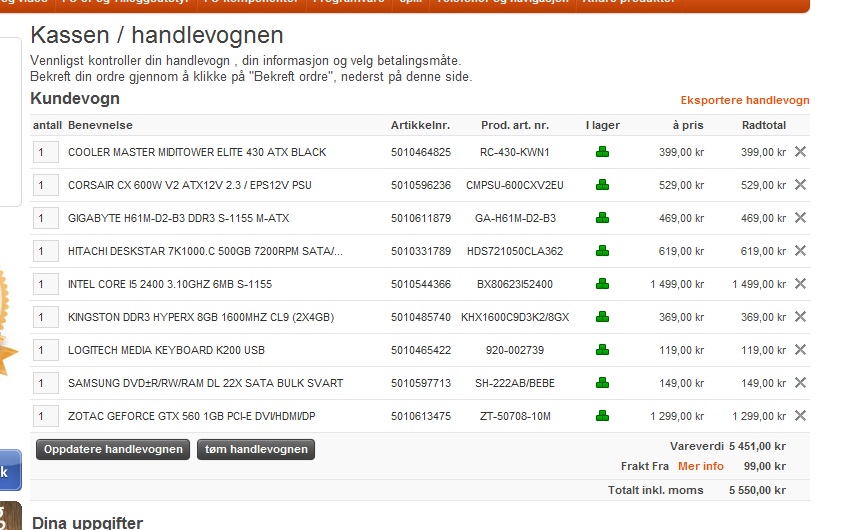Image resolution: width=856 pixels, height=530 pixels.
Task: Click quantity field for Intel Core i5
Action: (46, 284)
